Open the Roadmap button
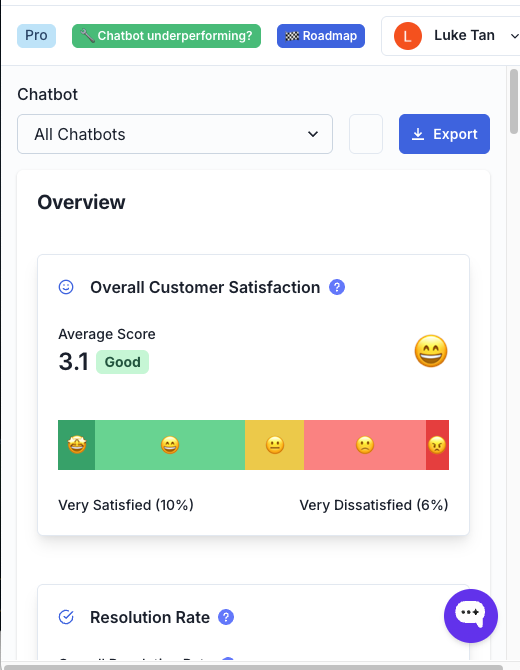The width and height of the screenshot is (520, 670). (x=321, y=36)
